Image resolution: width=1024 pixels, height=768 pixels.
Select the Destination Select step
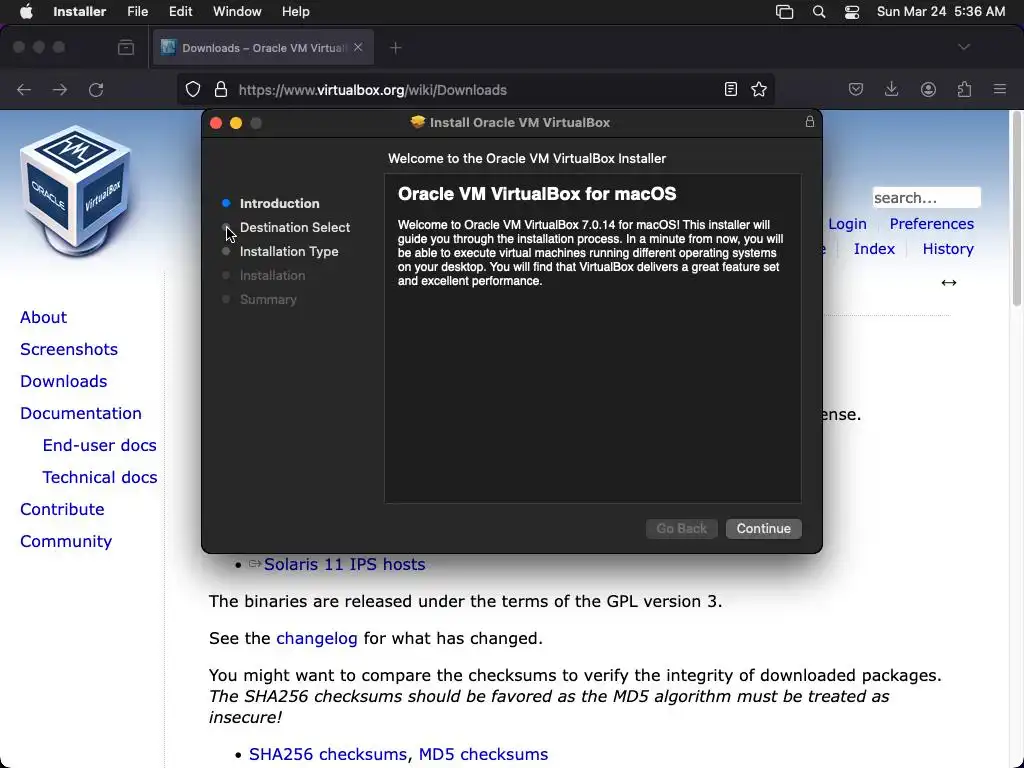pos(295,227)
